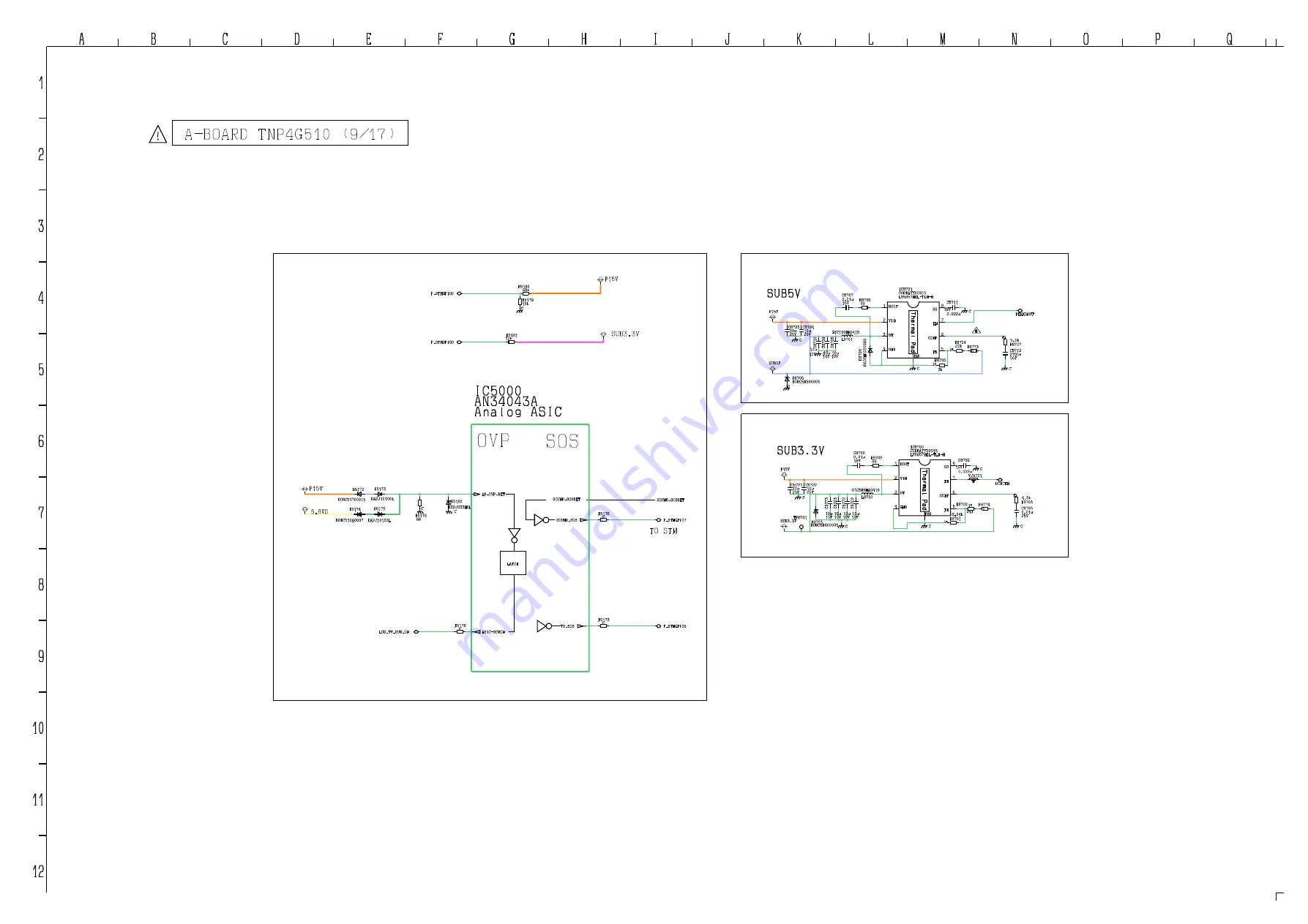Click the inverter symbol feeding SOUND_SOS output
This screenshot has width=1308, height=924.
542,520
